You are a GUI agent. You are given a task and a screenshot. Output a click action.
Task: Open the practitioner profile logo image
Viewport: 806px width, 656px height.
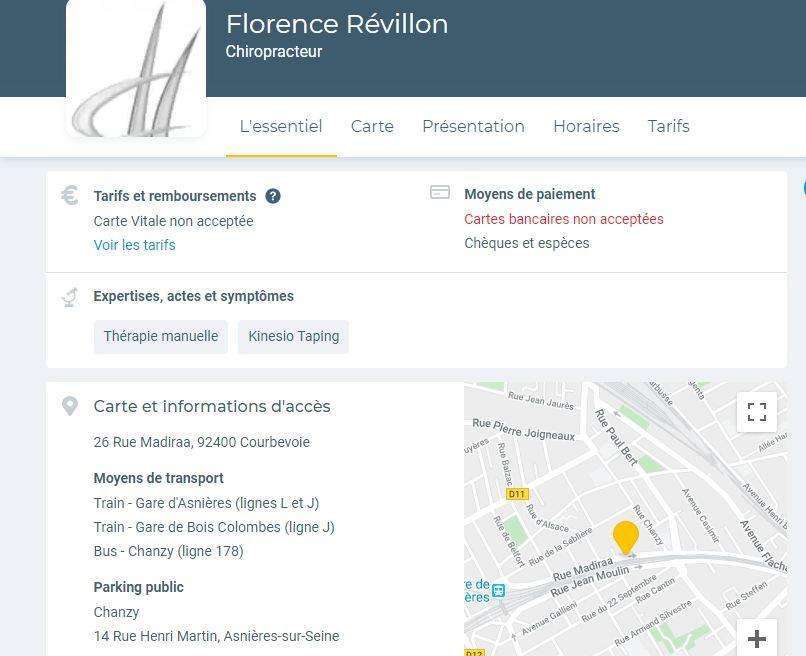[136, 68]
